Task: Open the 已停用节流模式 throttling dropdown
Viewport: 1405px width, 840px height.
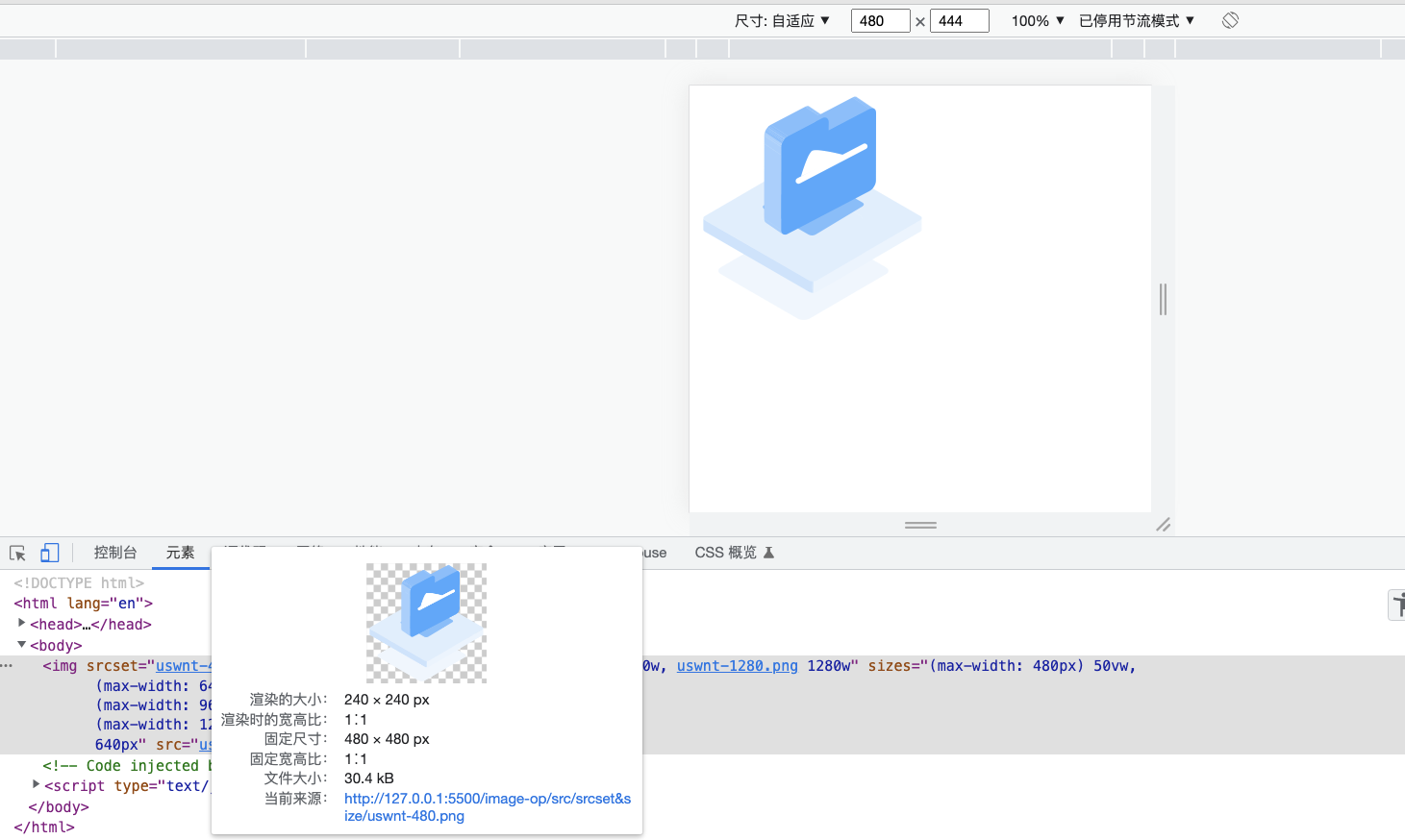Action: pos(1137,20)
